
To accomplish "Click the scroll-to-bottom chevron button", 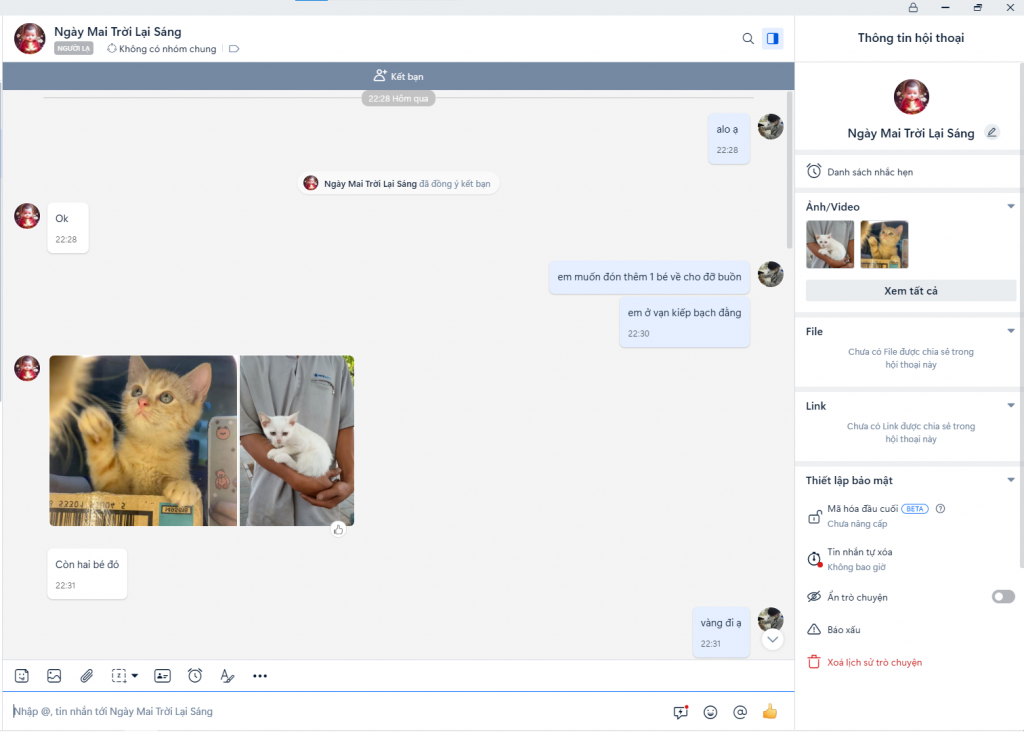I will pos(773,639).
